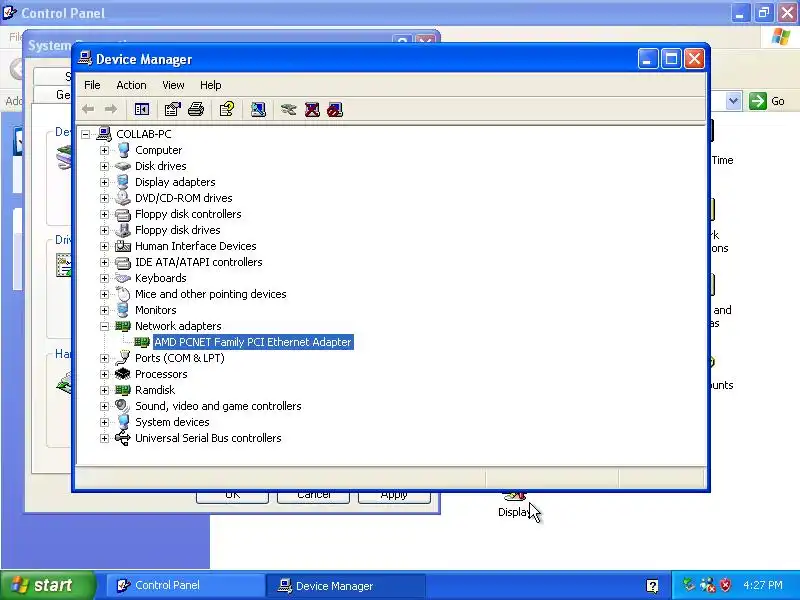800x600 pixels.
Task: Collapse the COLLAB-PC root node
Action: [x=86, y=134]
